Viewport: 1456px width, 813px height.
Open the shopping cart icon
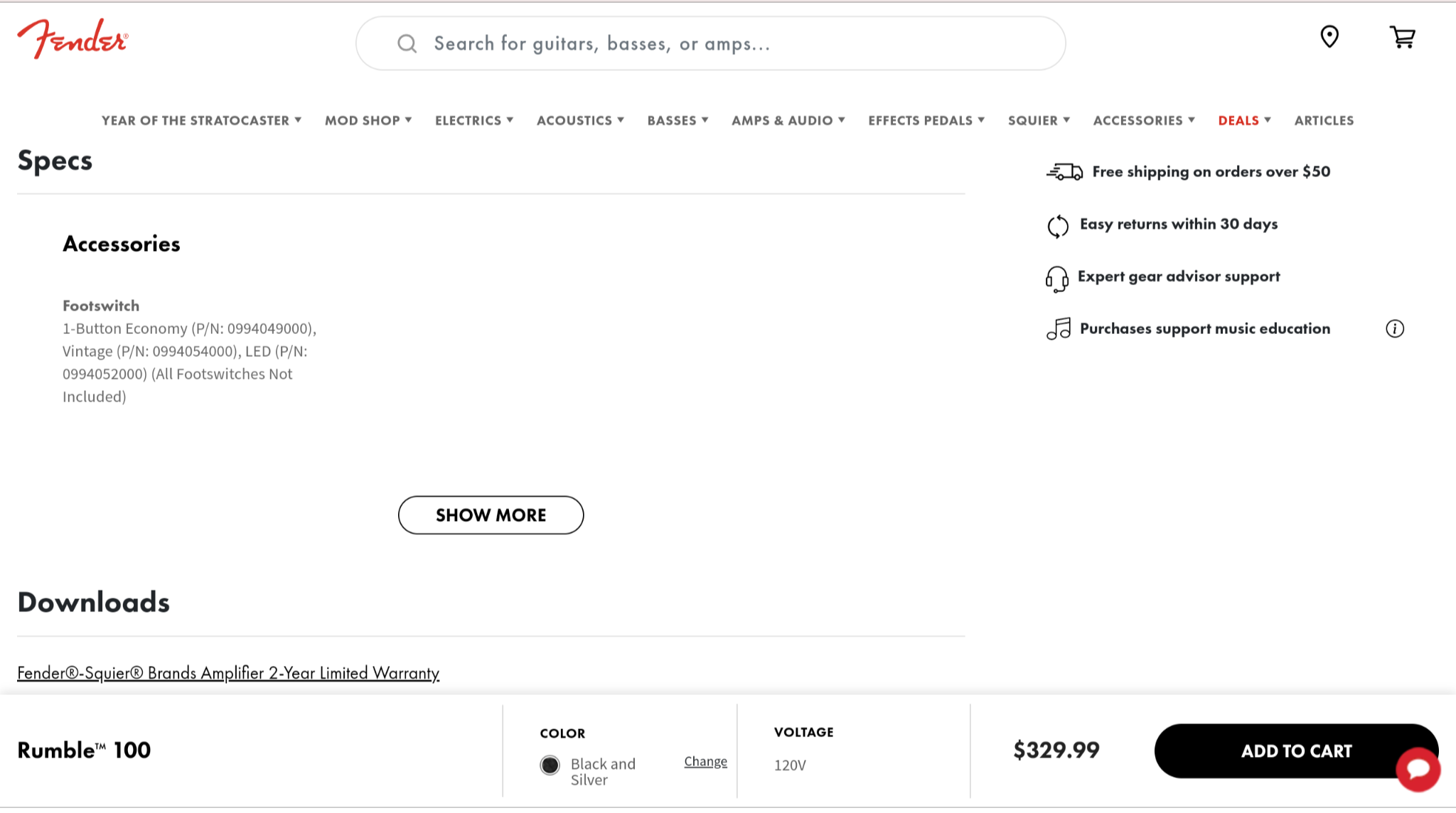tap(1403, 37)
